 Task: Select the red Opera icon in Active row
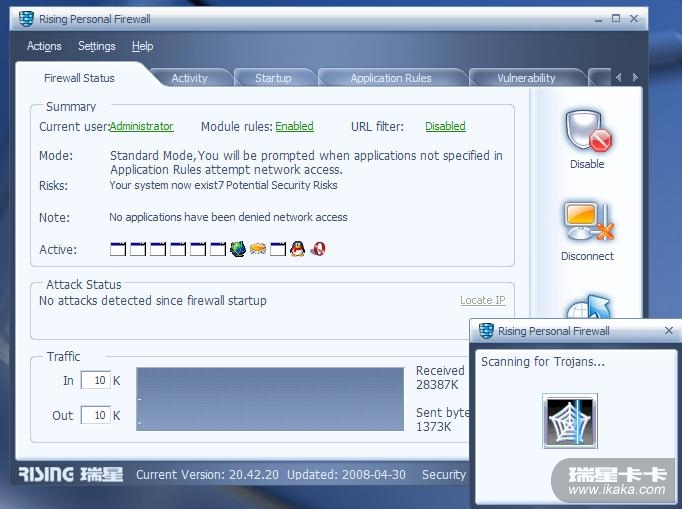point(318,249)
